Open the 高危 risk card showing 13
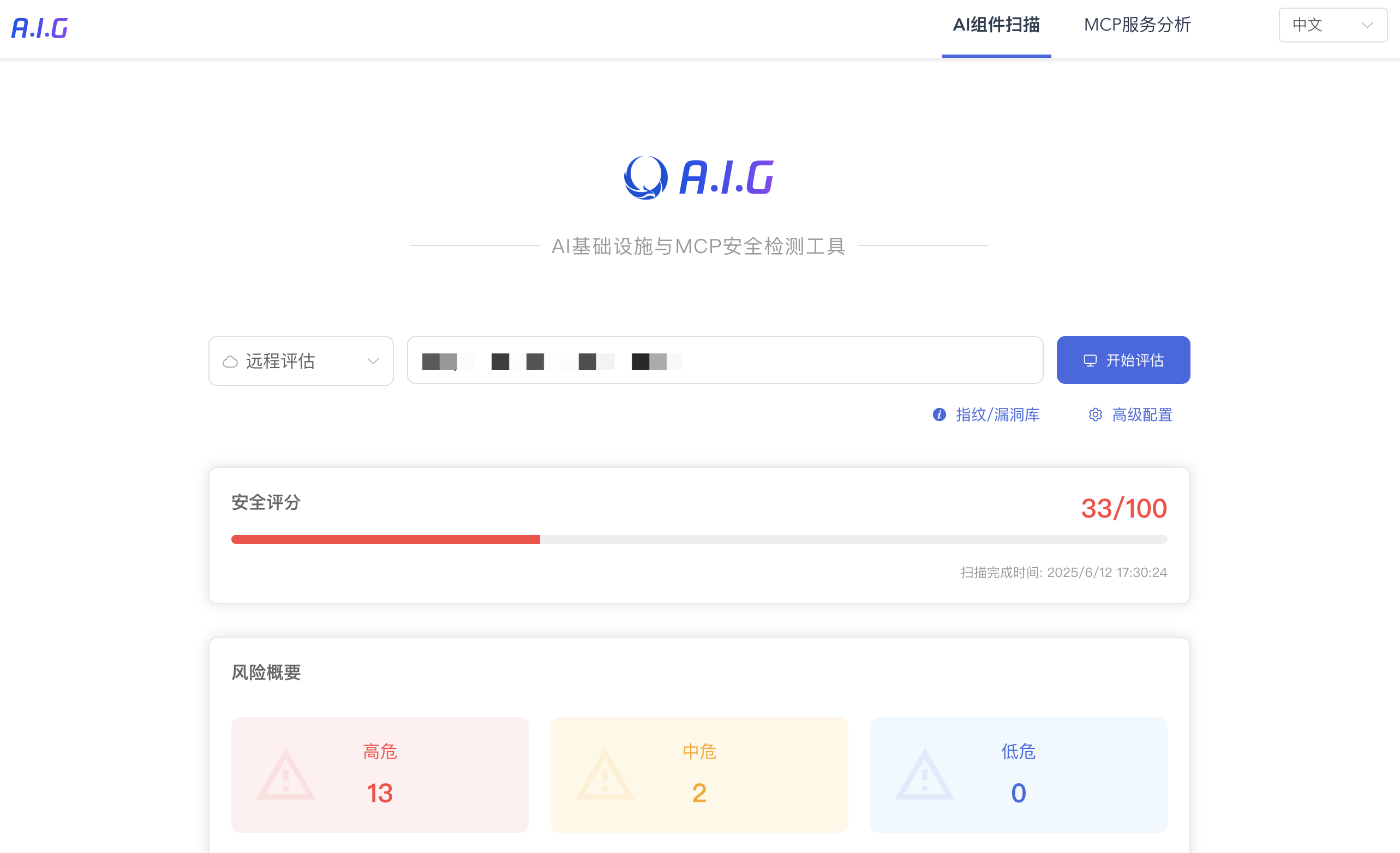 380,774
